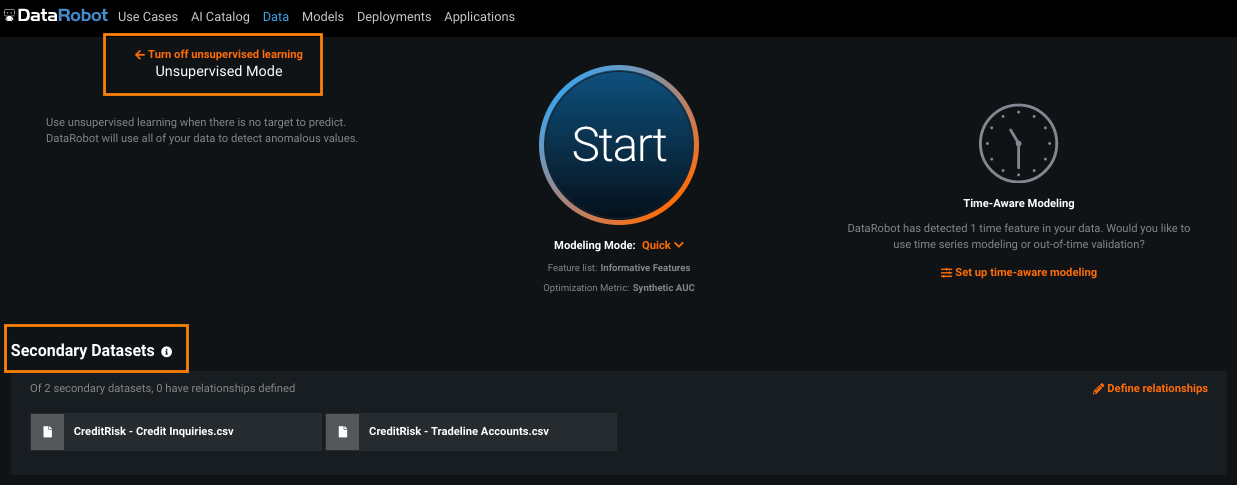Click the info icon next to Secondary Datasets
This screenshot has height=485, width=1237.
point(166,352)
